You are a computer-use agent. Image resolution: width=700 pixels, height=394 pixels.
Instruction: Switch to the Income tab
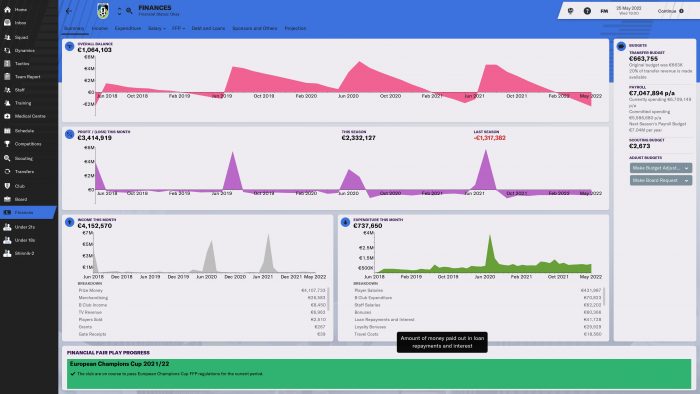(100, 28)
